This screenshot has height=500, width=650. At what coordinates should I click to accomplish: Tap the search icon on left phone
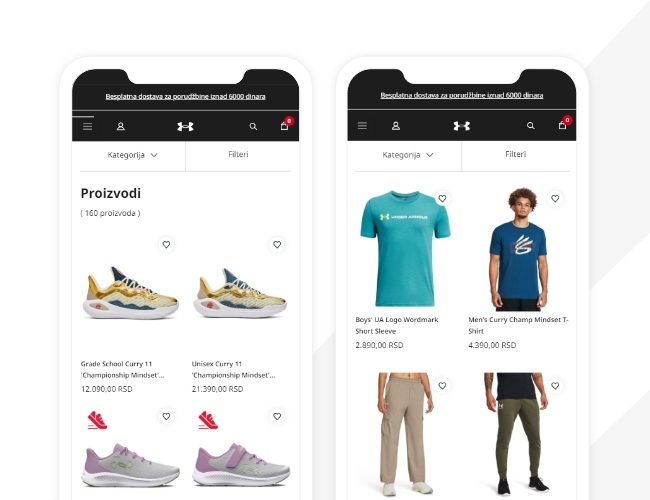(x=253, y=126)
